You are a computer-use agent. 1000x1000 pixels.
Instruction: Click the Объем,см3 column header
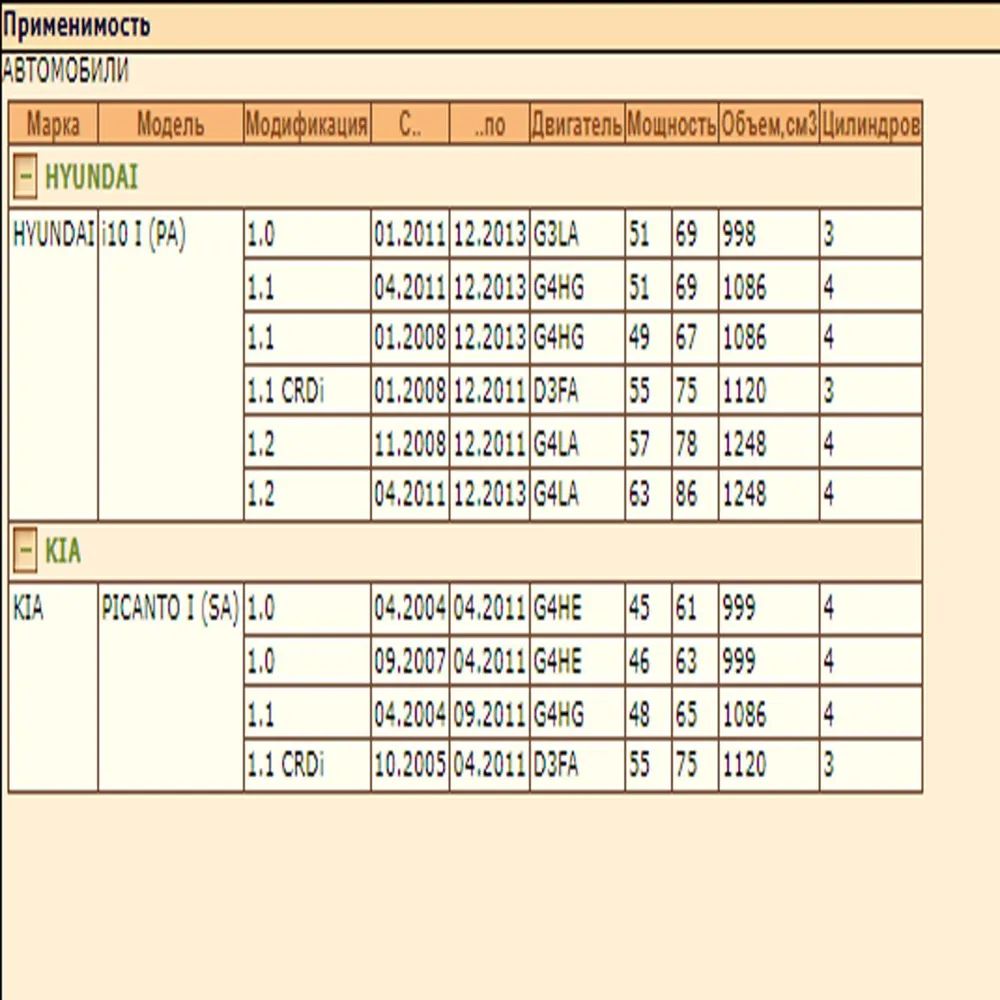(768, 126)
